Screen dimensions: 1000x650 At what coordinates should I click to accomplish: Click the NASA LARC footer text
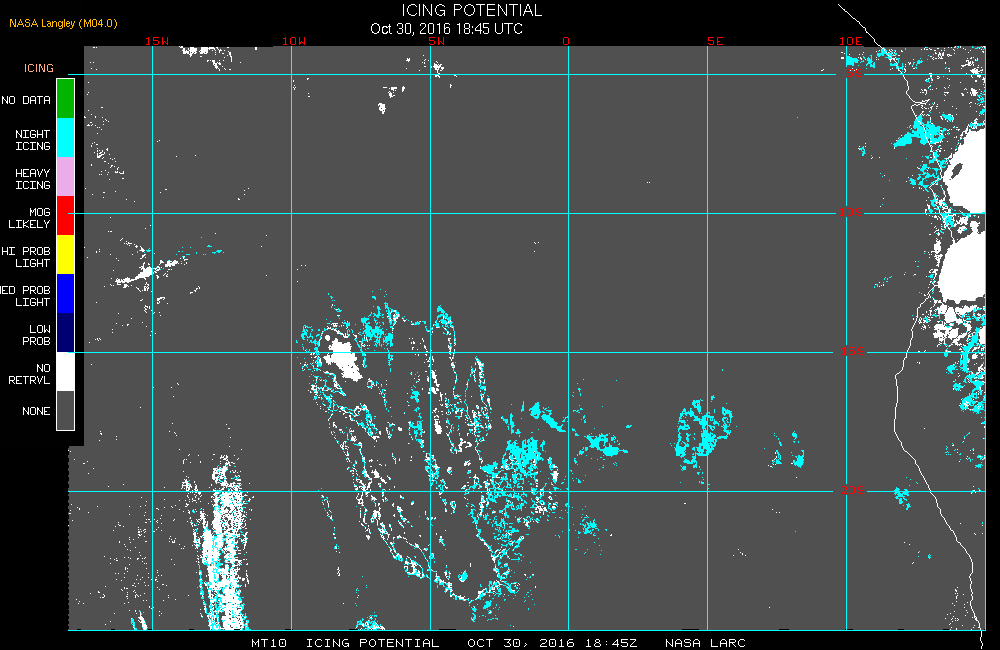click(x=705, y=643)
